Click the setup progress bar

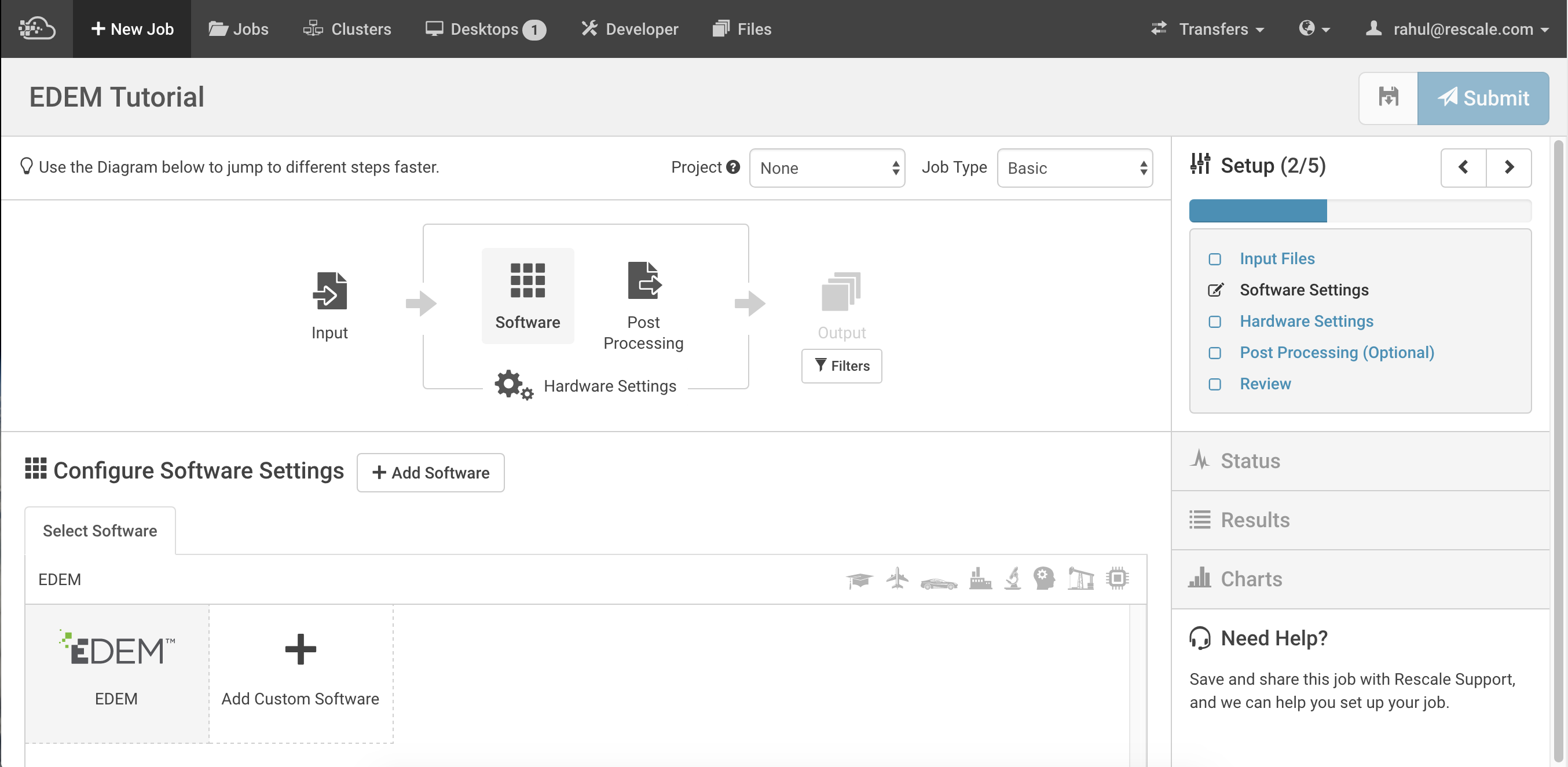pos(1360,211)
